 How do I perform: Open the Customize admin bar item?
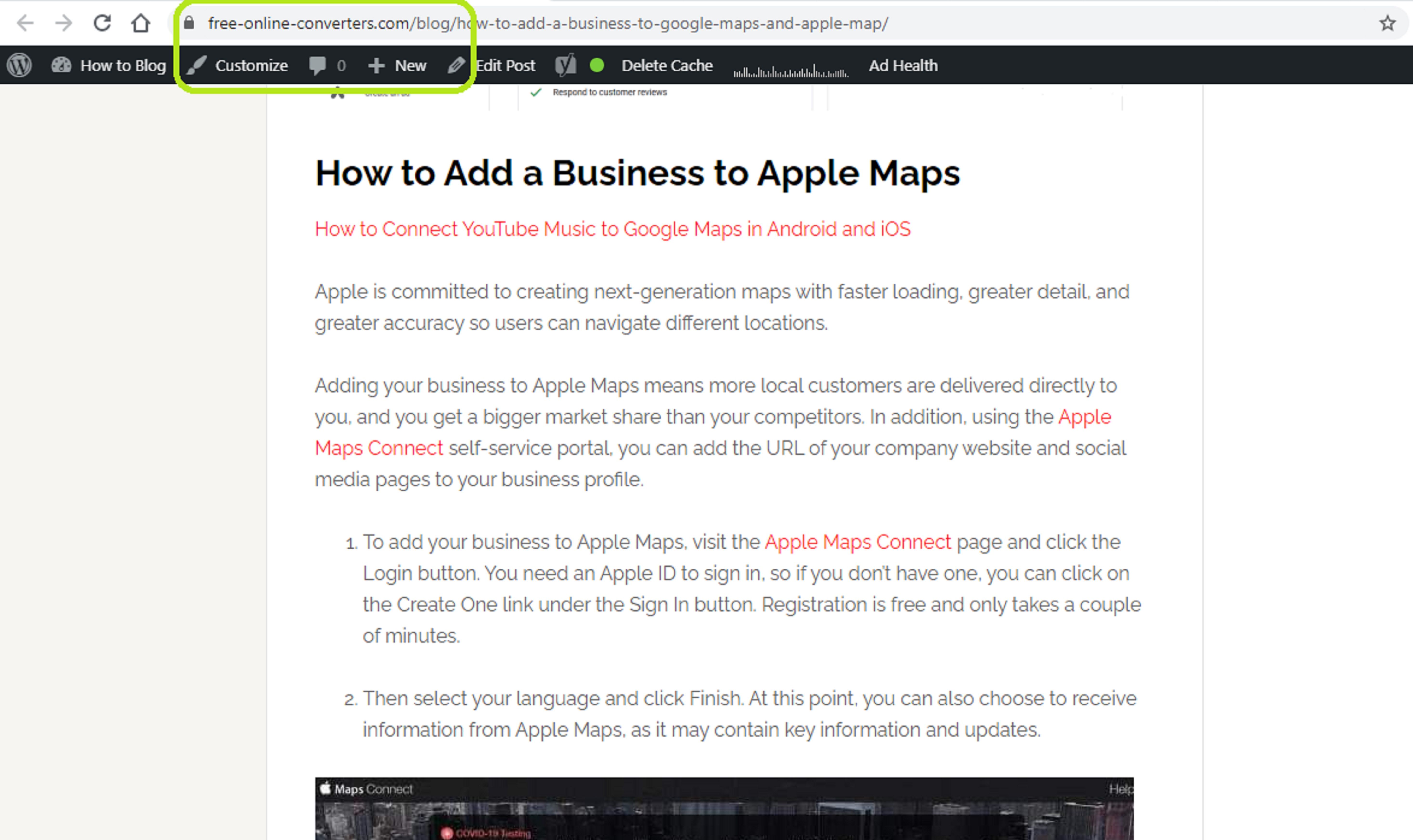coord(251,66)
